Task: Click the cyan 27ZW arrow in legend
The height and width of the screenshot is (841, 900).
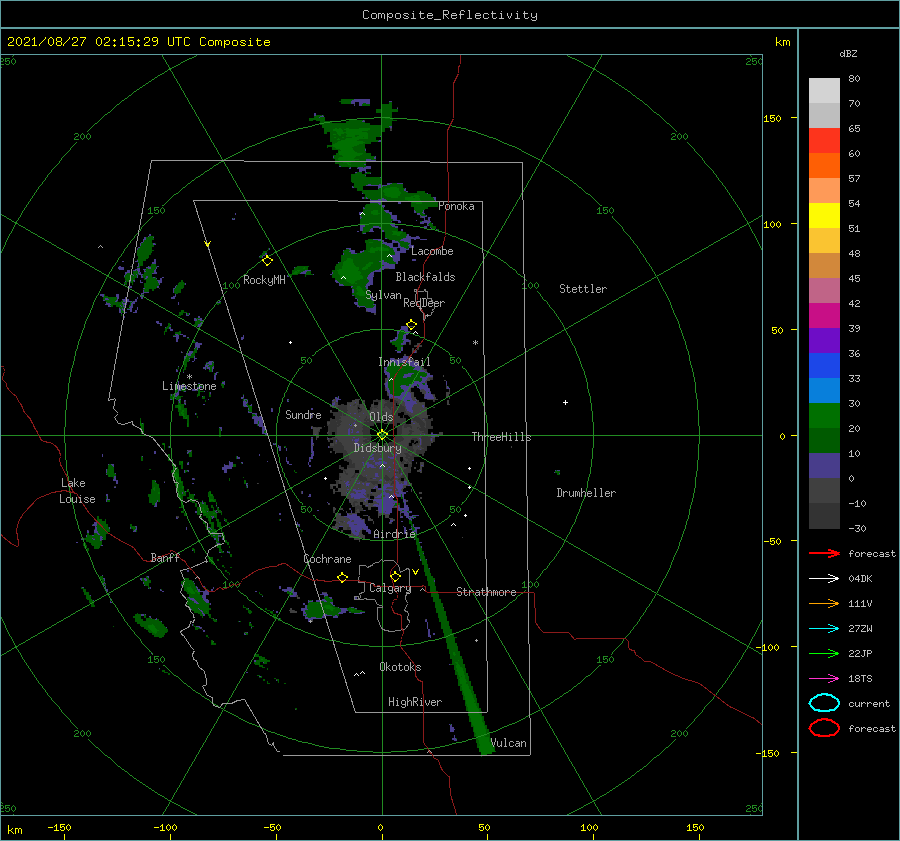Action: [824, 629]
